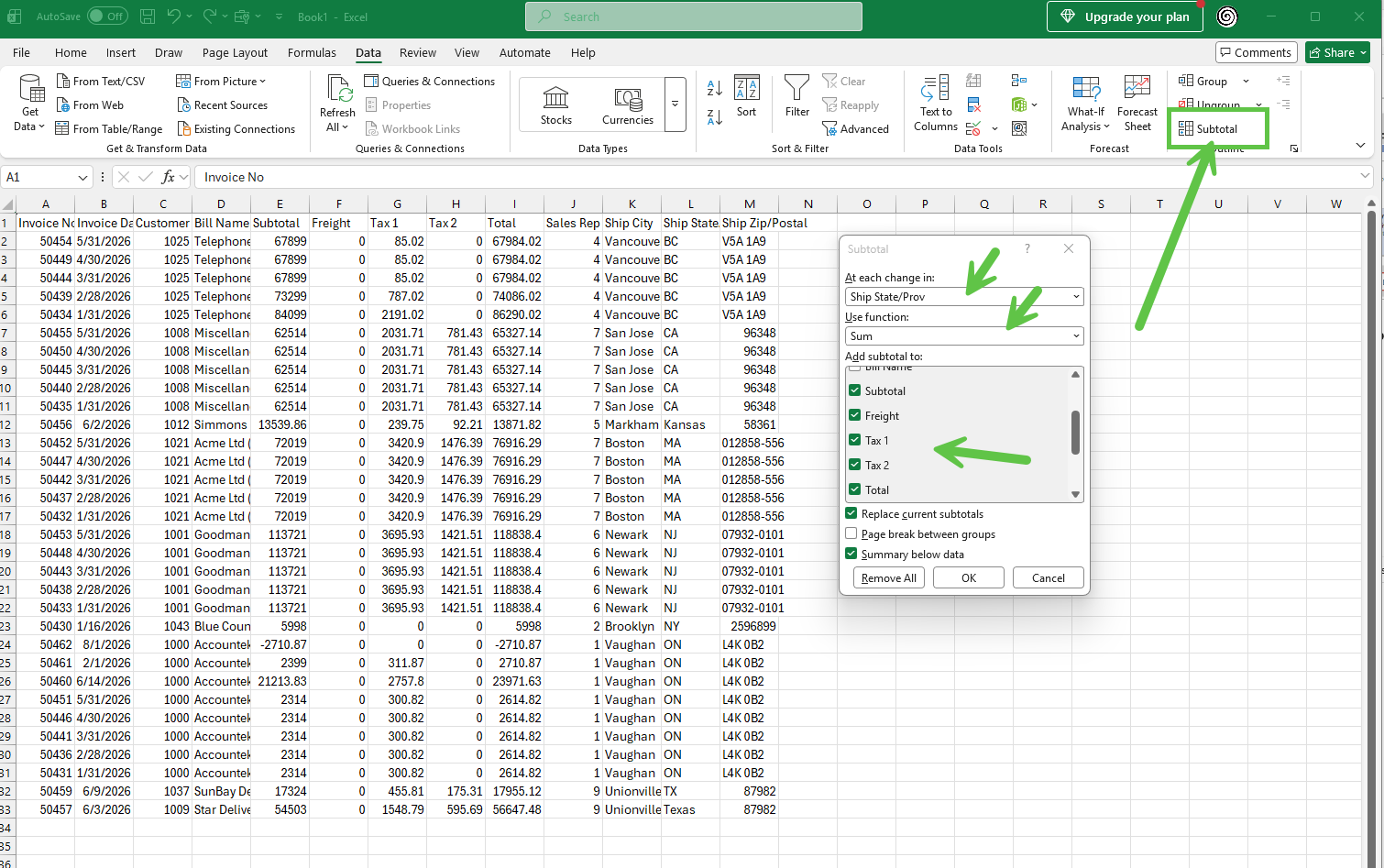Switch to the Review tab
The height and width of the screenshot is (868, 1384).
pos(418,52)
